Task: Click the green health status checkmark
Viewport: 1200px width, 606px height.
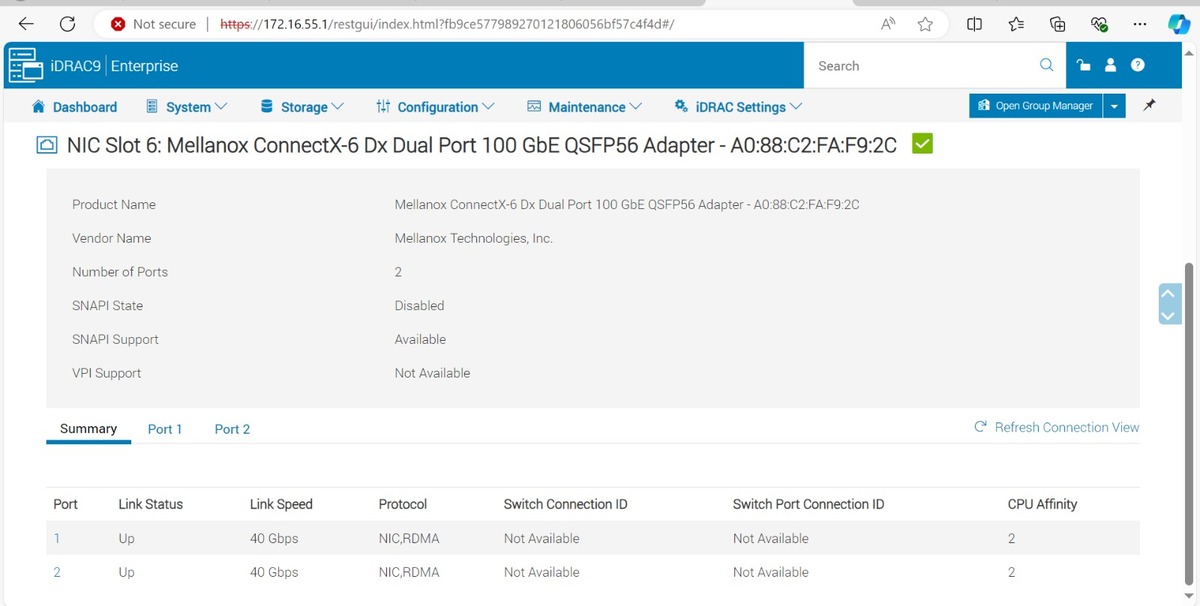Action: [922, 145]
